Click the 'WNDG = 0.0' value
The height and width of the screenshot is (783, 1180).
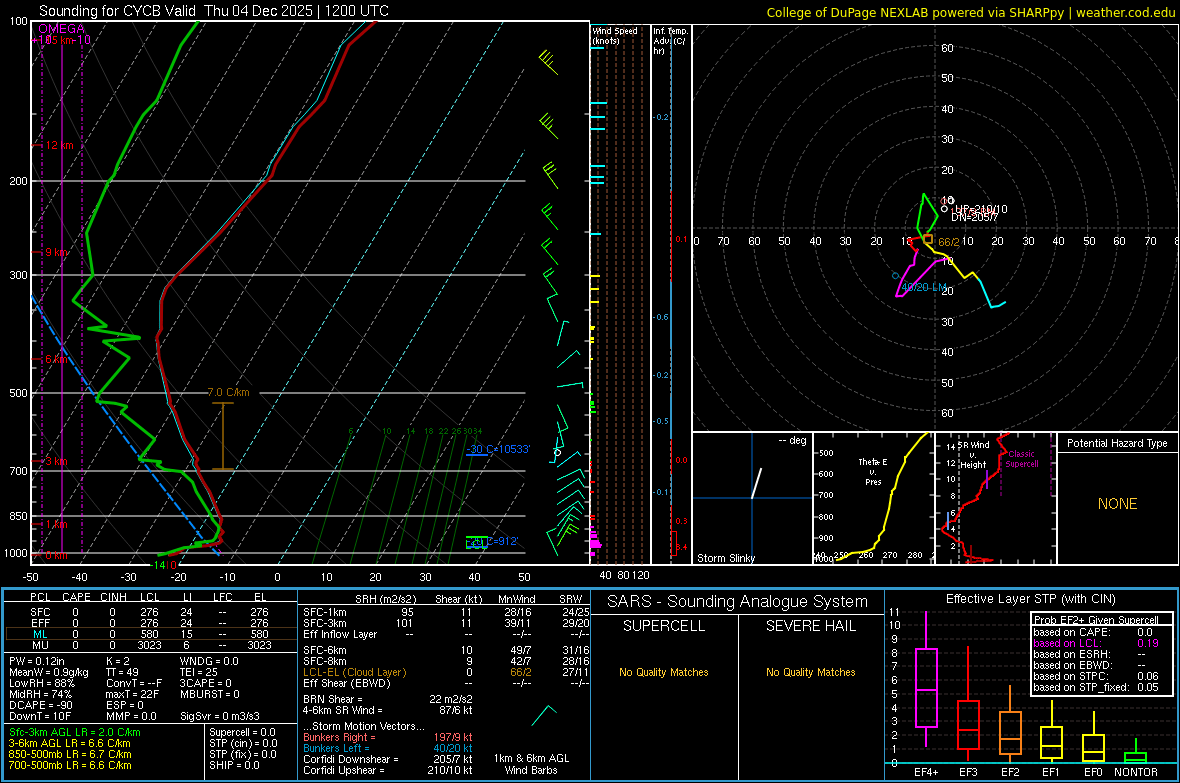pyautogui.click(x=209, y=661)
